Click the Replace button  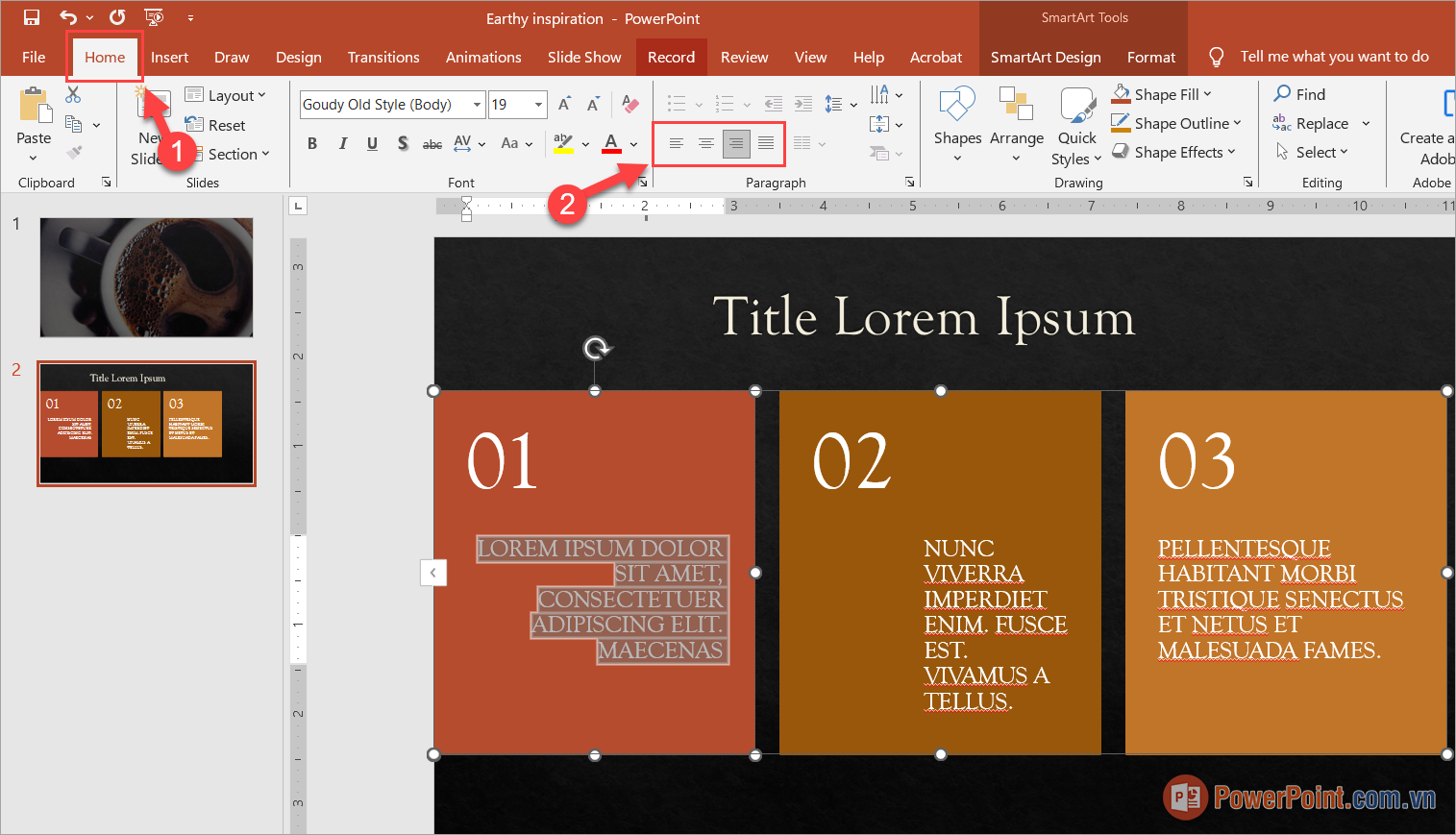coord(1311,123)
